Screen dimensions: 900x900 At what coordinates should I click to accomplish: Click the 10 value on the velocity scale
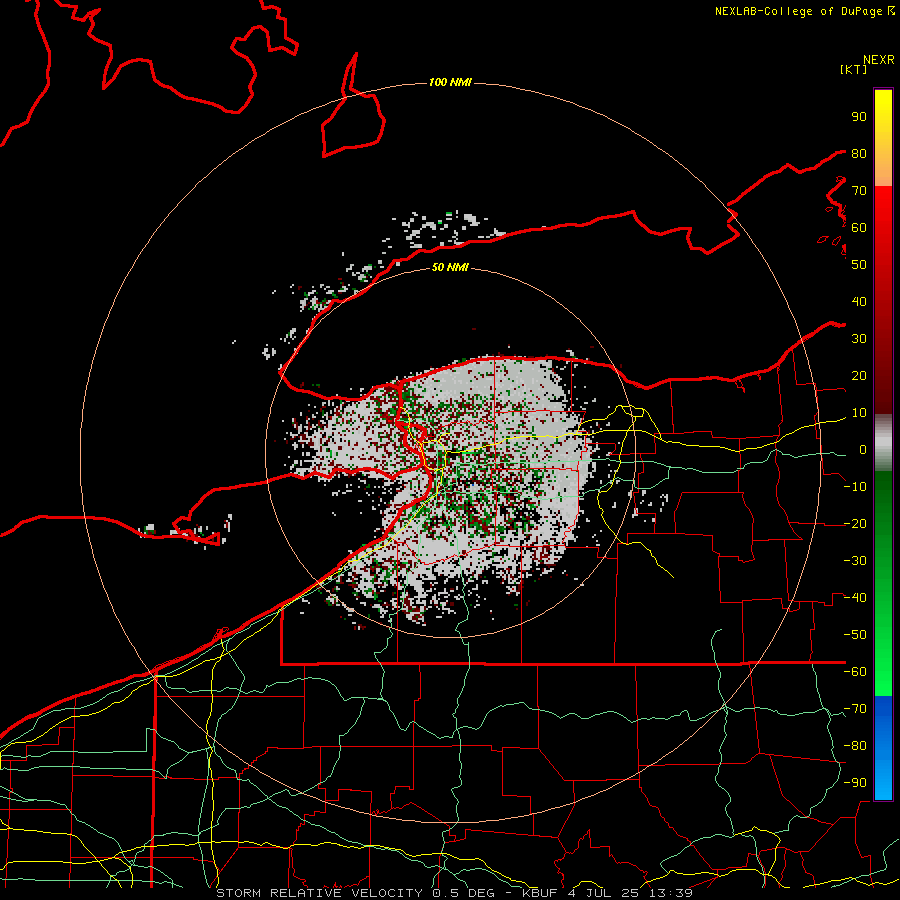tap(859, 413)
